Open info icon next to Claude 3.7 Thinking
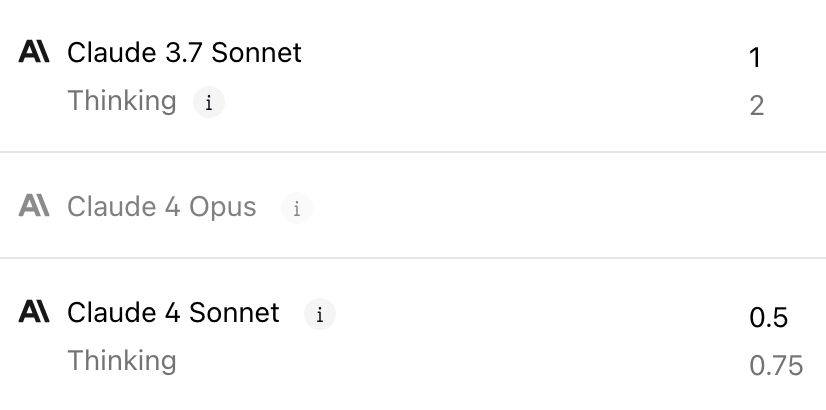The width and height of the screenshot is (826, 410). coord(208,102)
